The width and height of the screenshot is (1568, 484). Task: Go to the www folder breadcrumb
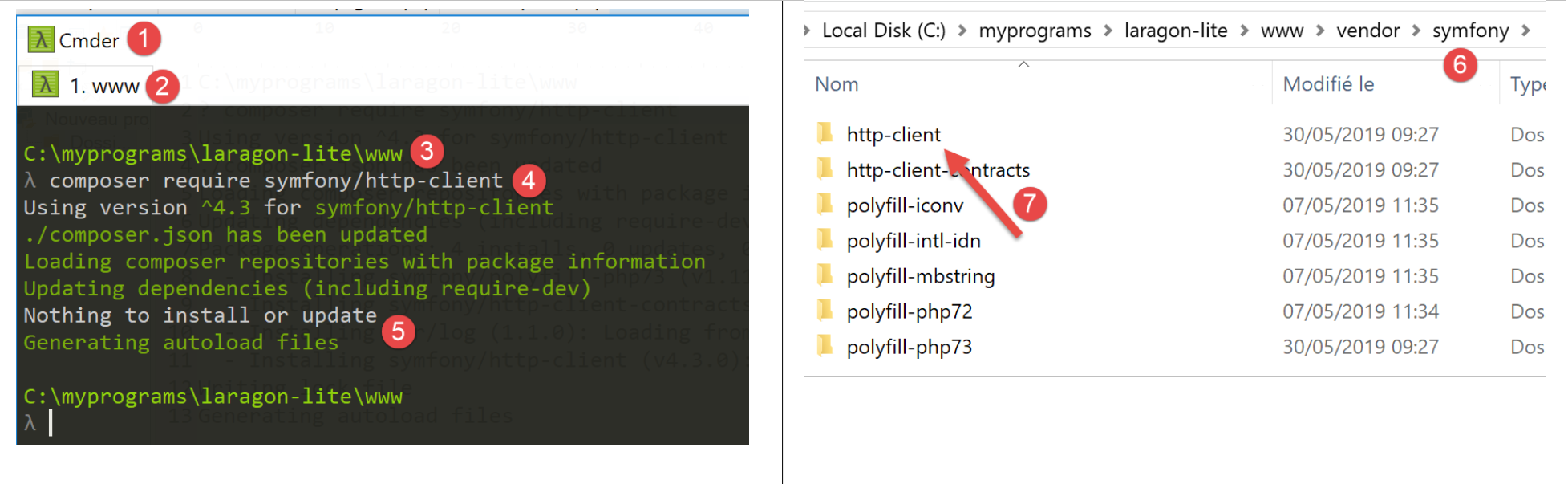[x=1282, y=31]
